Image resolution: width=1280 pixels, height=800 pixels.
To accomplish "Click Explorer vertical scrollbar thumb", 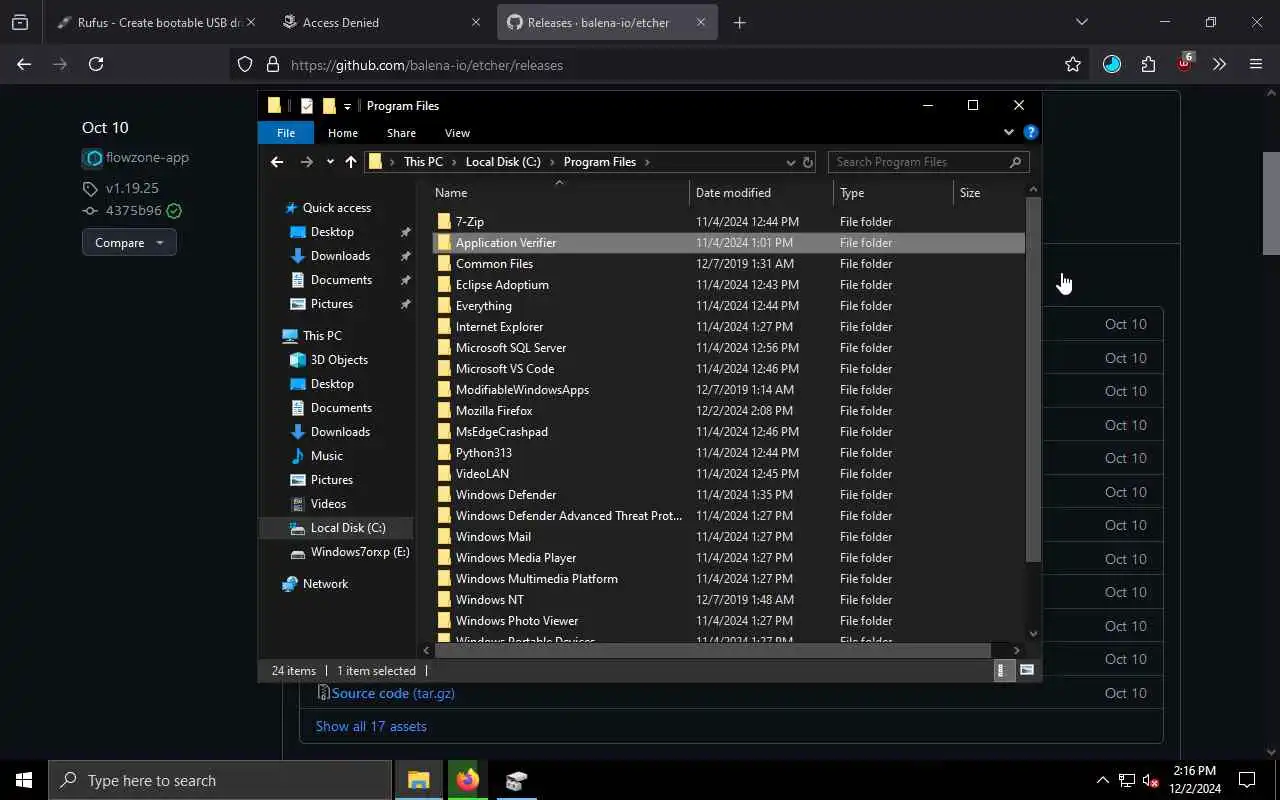I will [x=1033, y=378].
